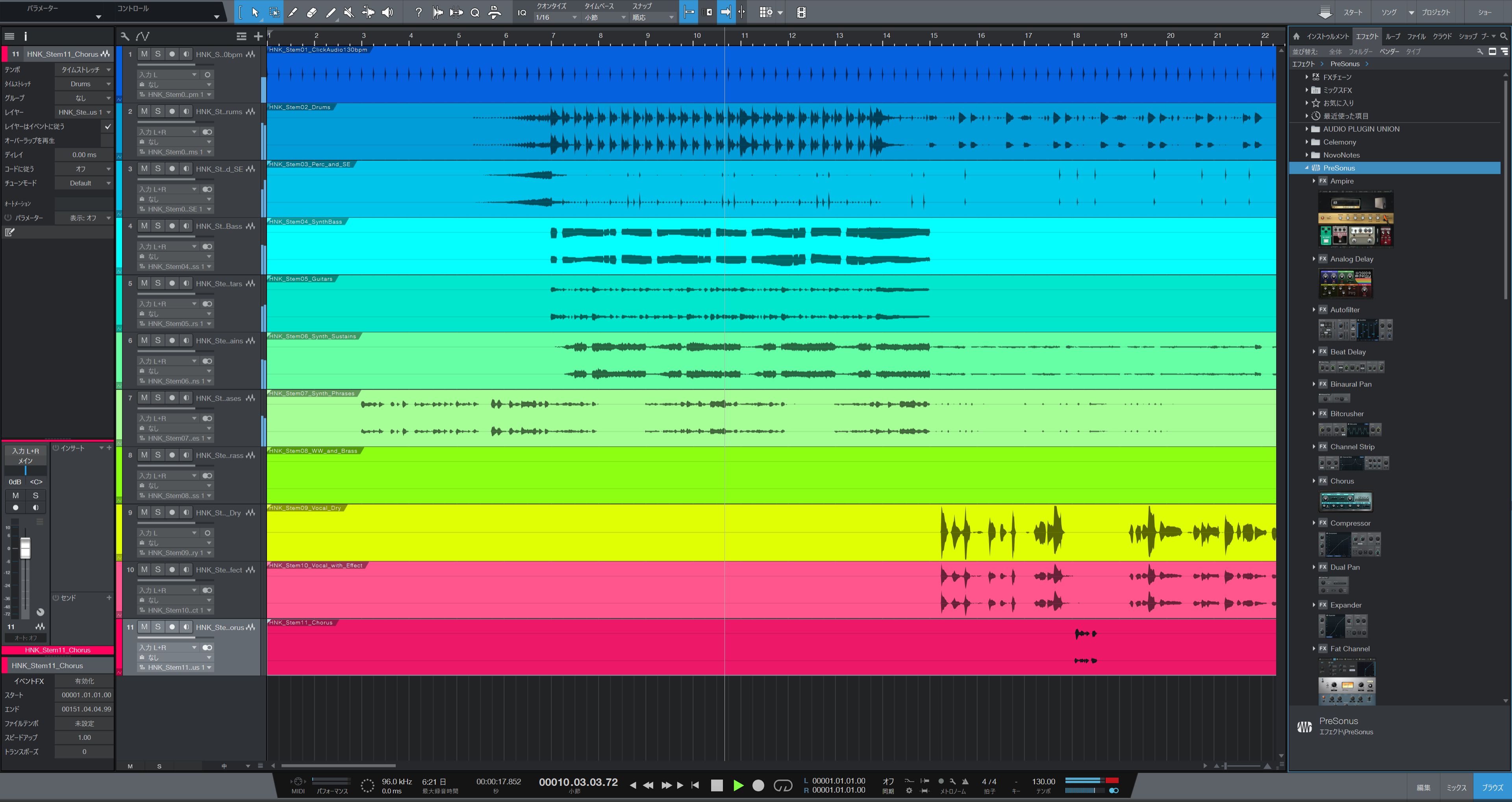The height and width of the screenshot is (802, 1512).
Task: Arm record on track 9 Vocal_Dry
Action: point(172,512)
